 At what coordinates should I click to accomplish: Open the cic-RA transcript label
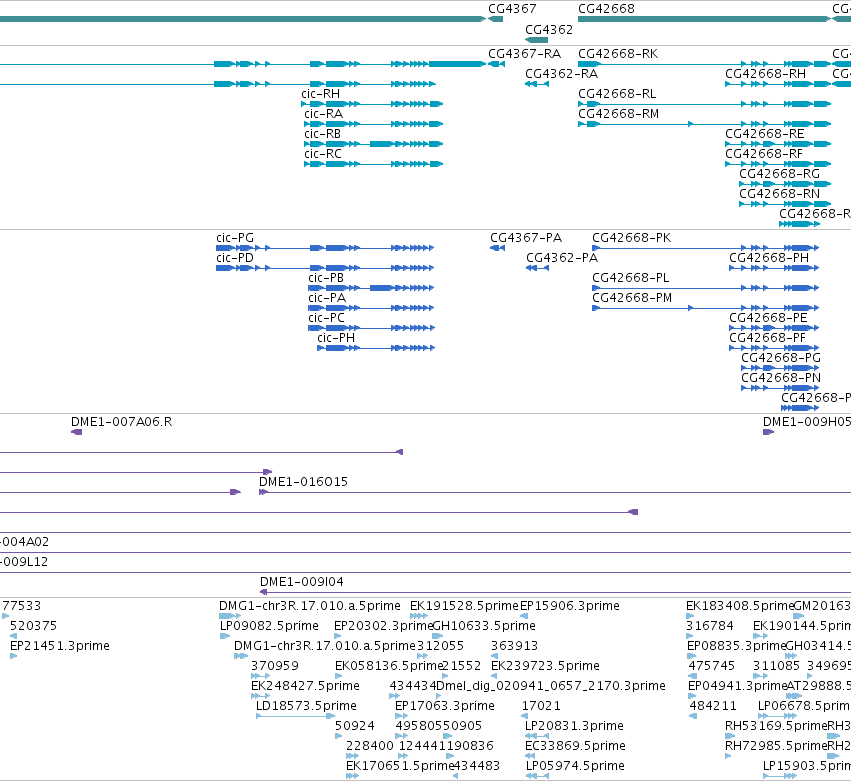323,114
